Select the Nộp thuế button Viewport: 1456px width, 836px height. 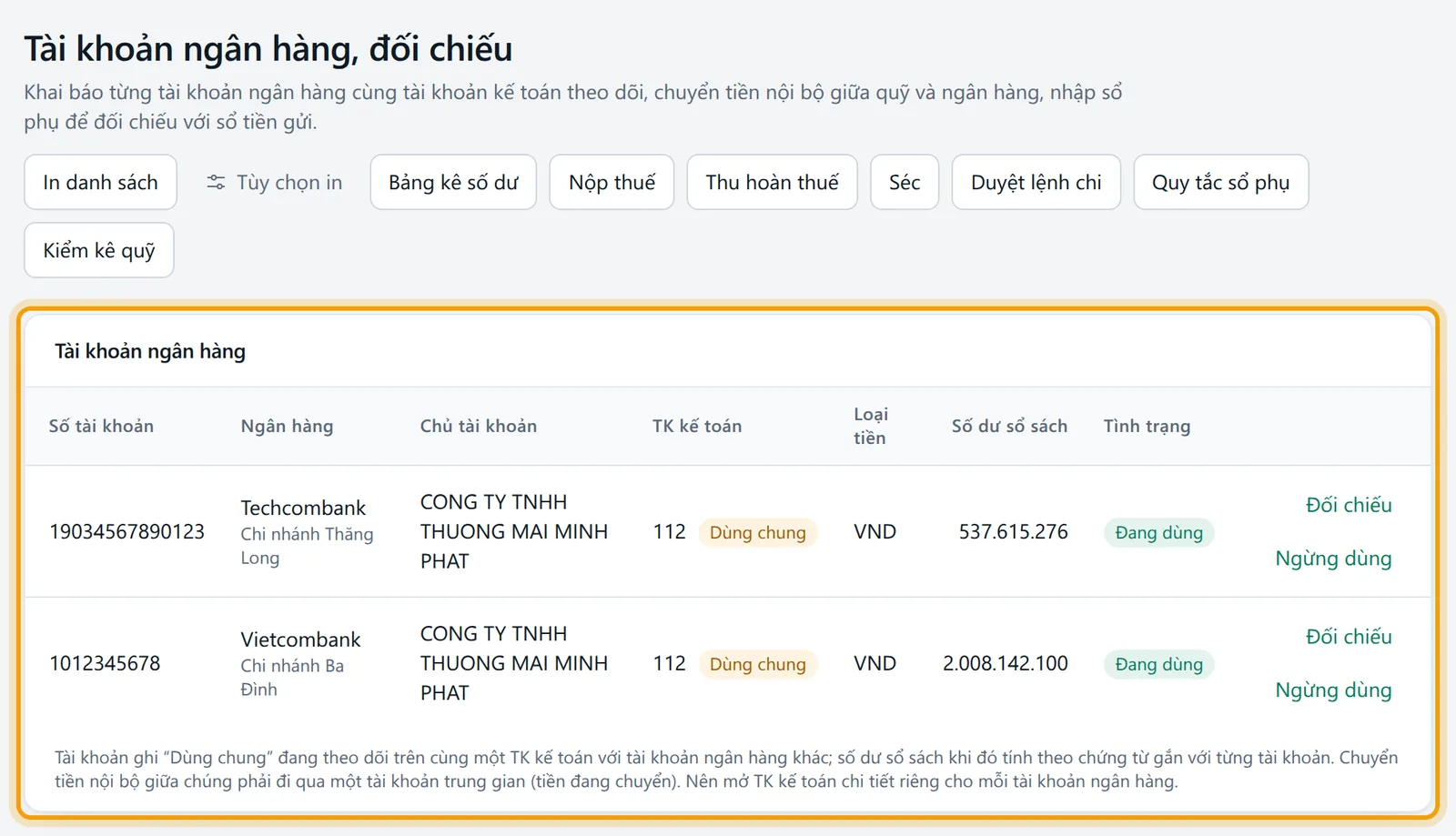[x=612, y=182]
